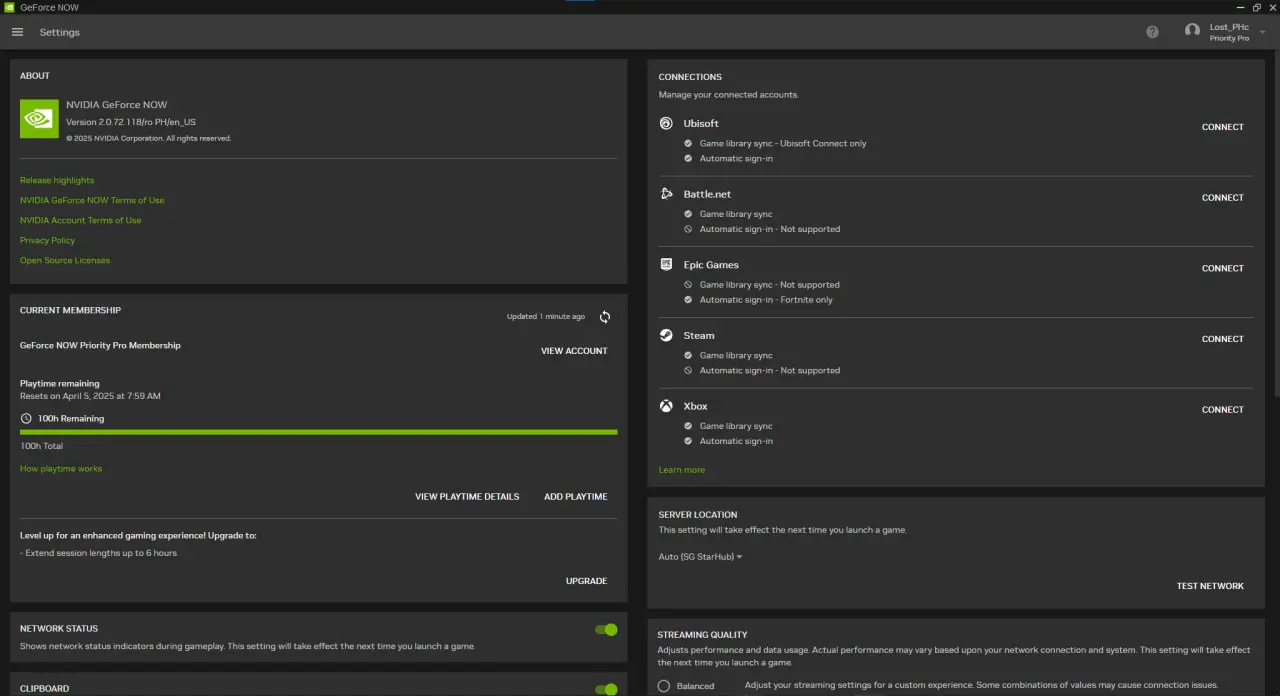
Task: Open the help question mark icon
Action: coord(1152,32)
